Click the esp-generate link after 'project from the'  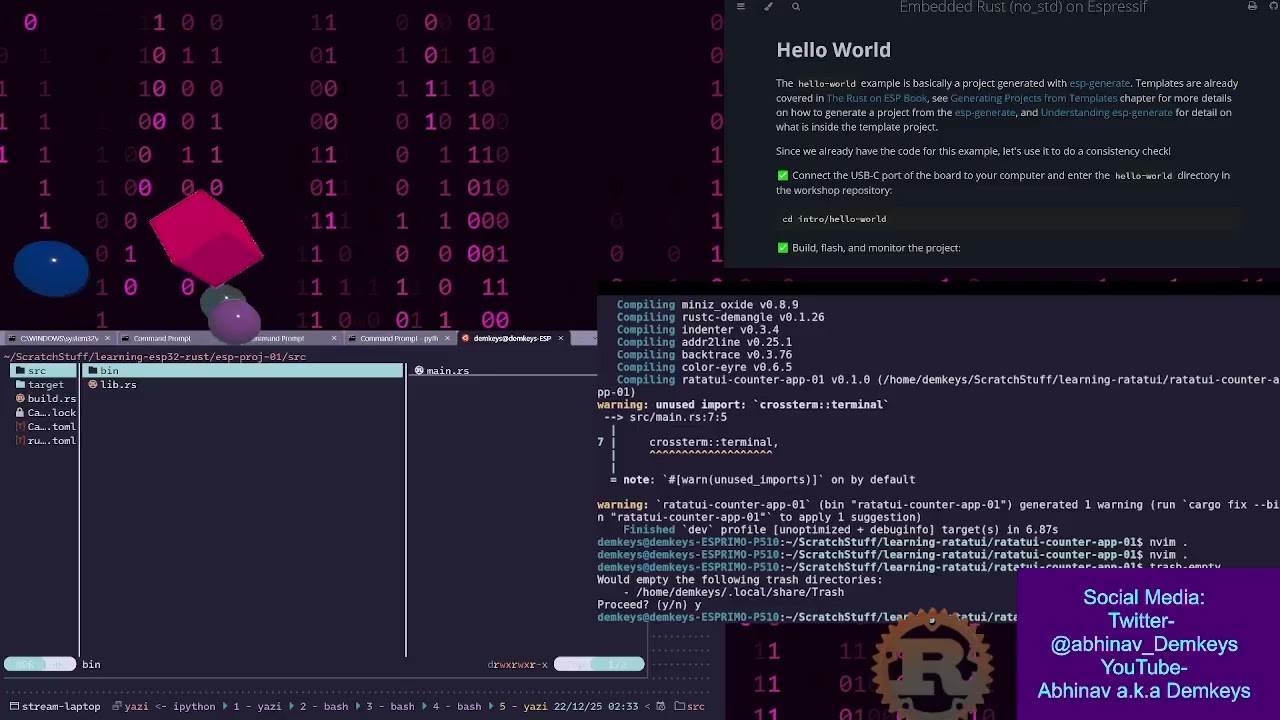click(985, 112)
